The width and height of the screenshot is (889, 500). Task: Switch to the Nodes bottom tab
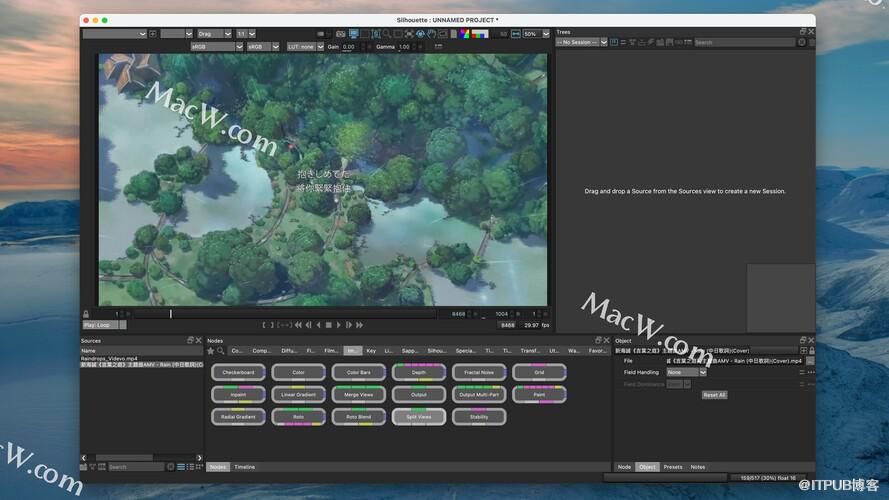click(x=218, y=467)
